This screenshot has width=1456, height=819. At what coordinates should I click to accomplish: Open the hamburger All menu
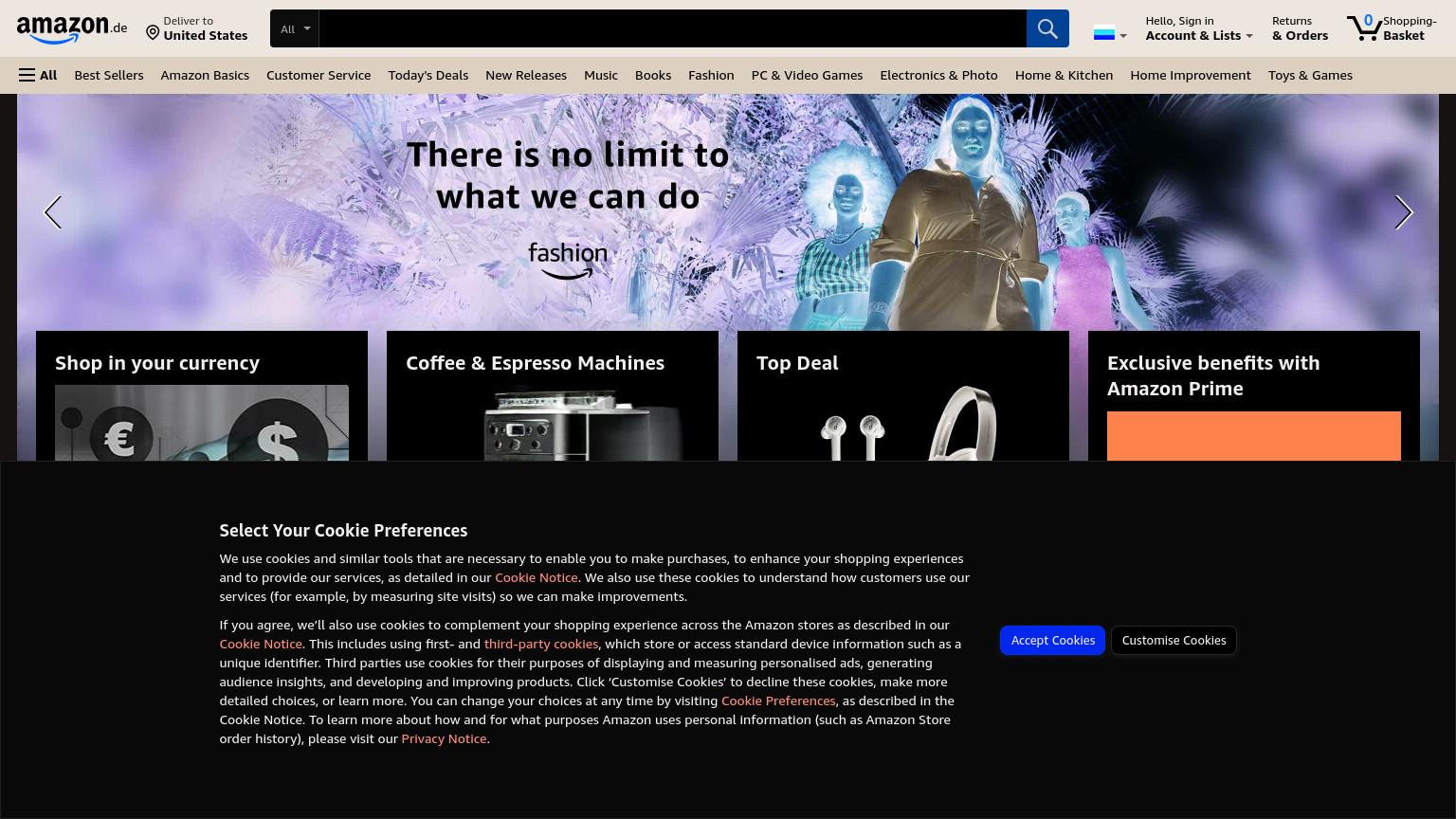(38, 75)
